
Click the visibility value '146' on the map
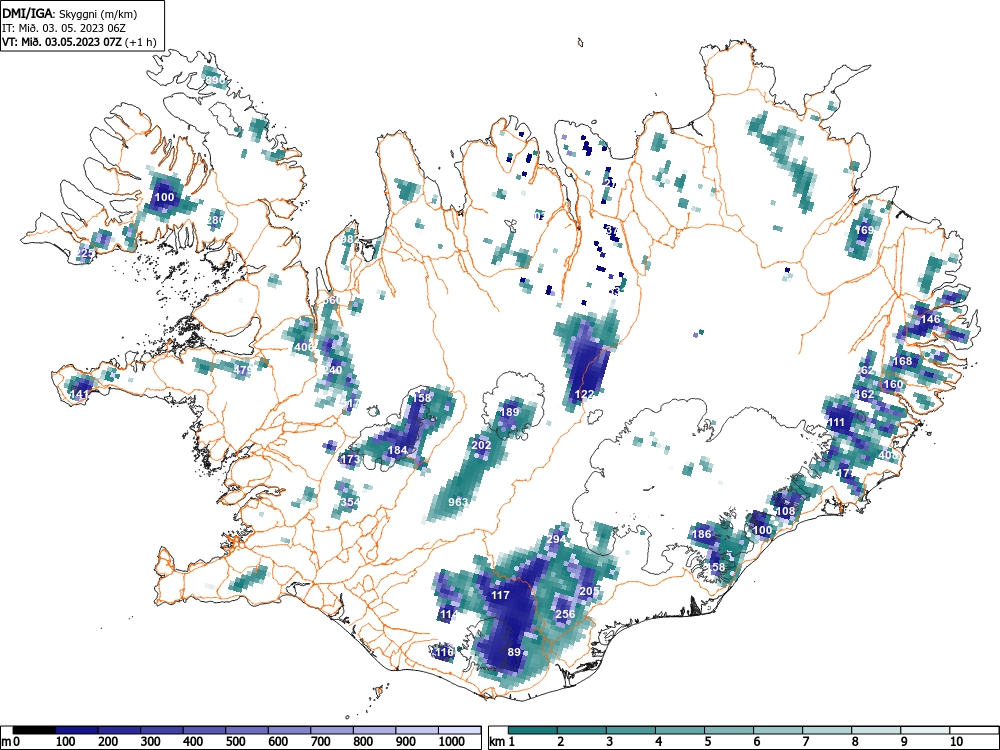(930, 319)
